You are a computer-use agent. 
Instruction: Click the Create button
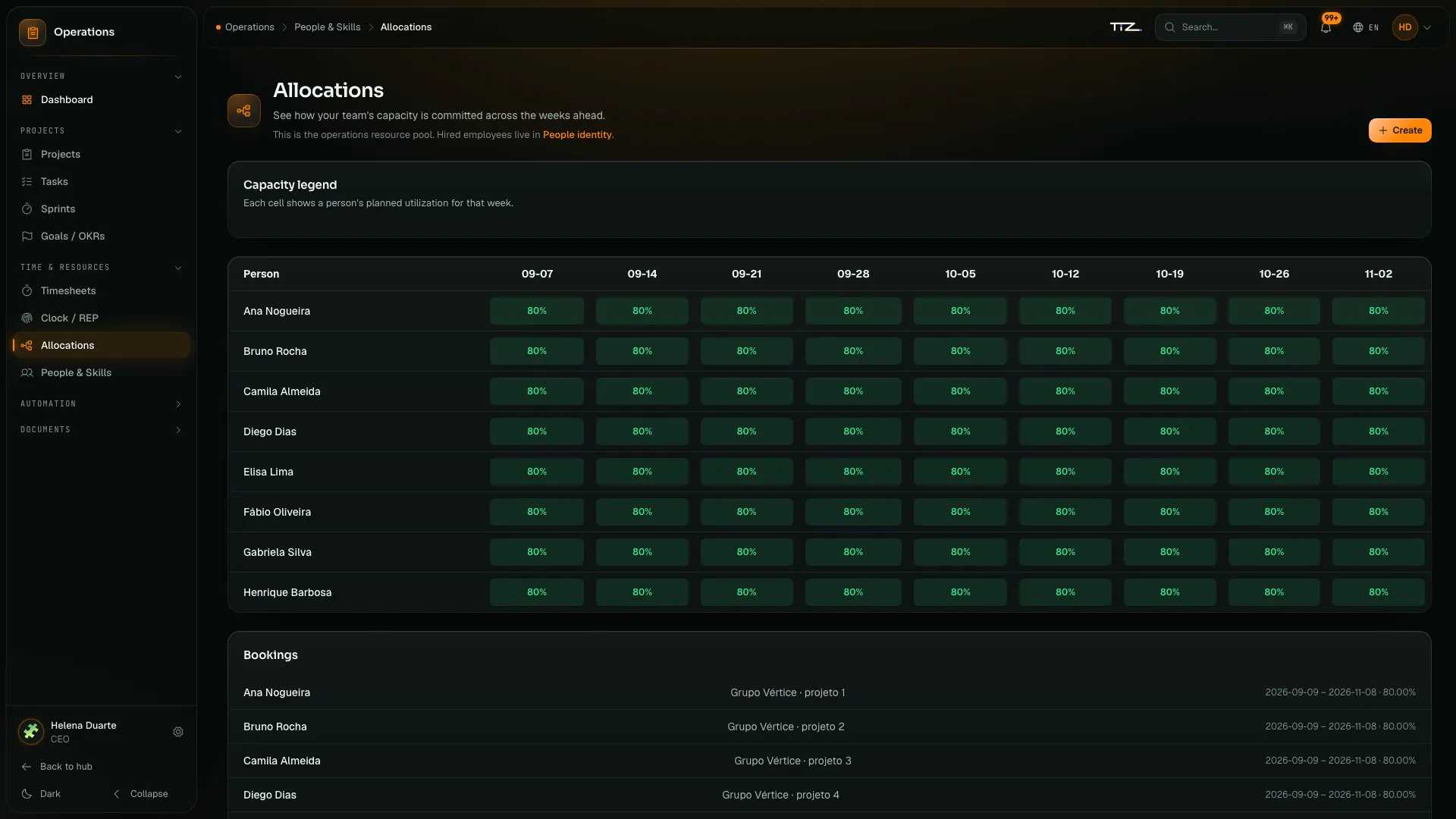click(1400, 130)
